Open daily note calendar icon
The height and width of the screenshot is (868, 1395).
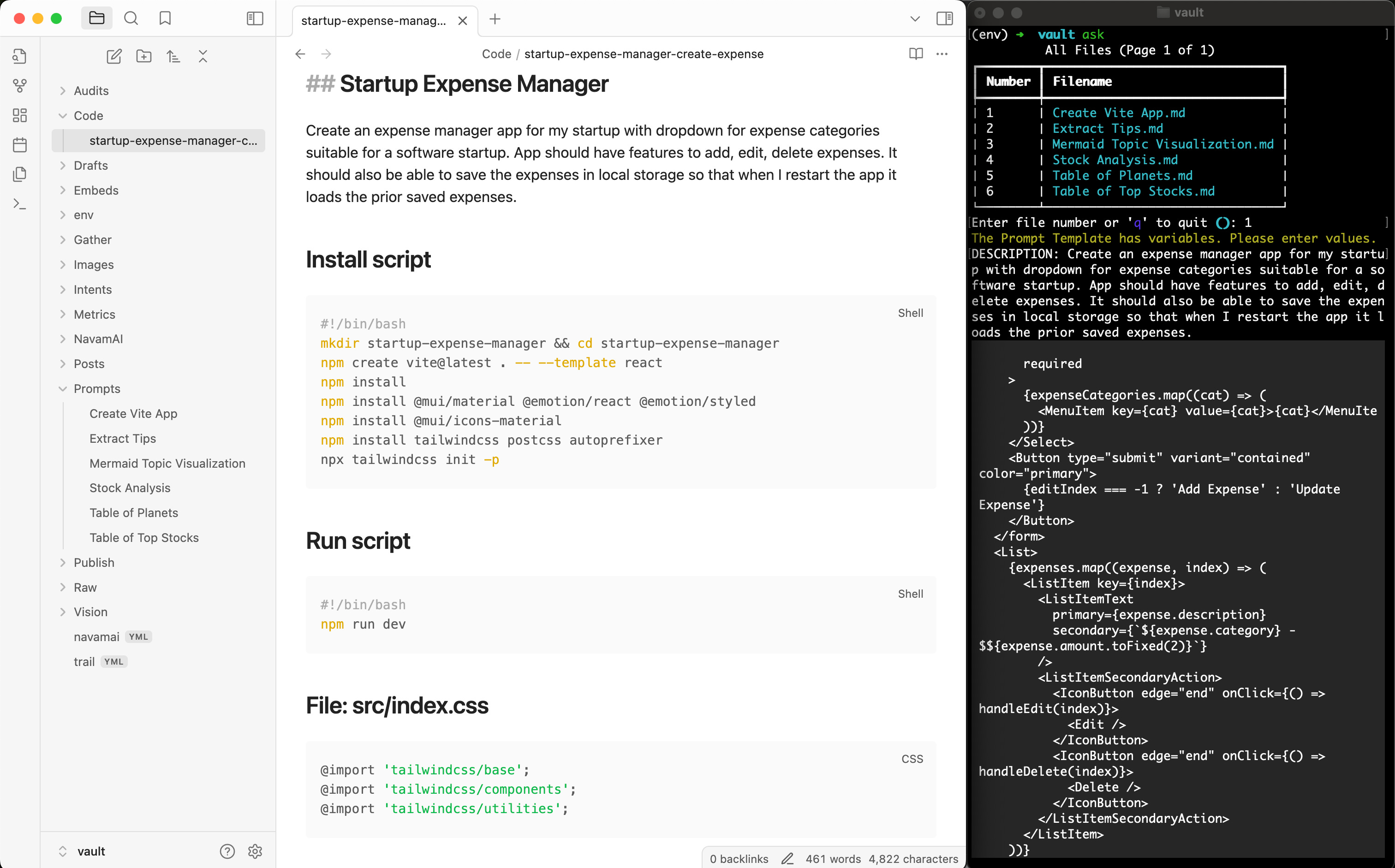19,145
